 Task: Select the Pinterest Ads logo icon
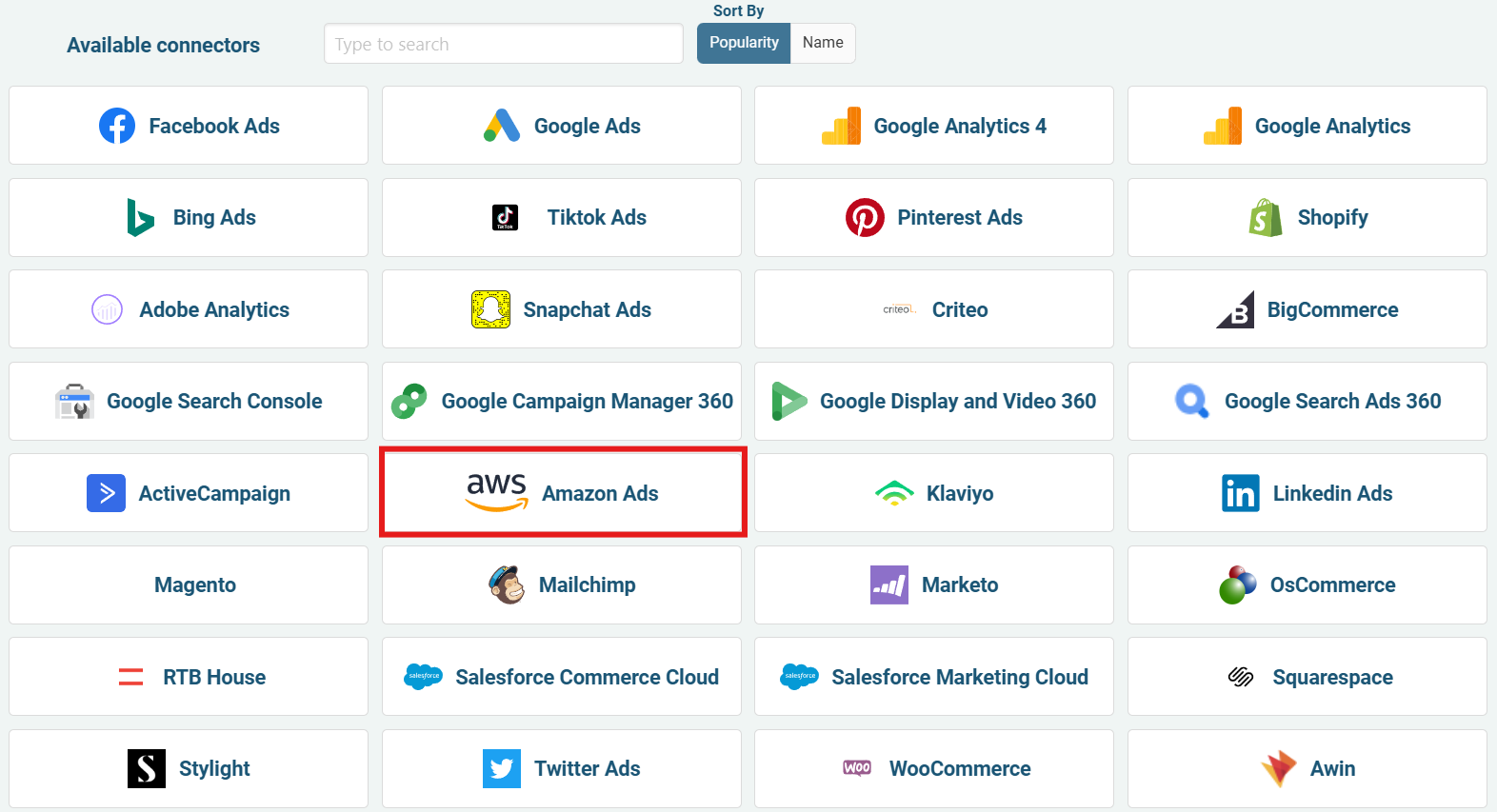[865, 218]
